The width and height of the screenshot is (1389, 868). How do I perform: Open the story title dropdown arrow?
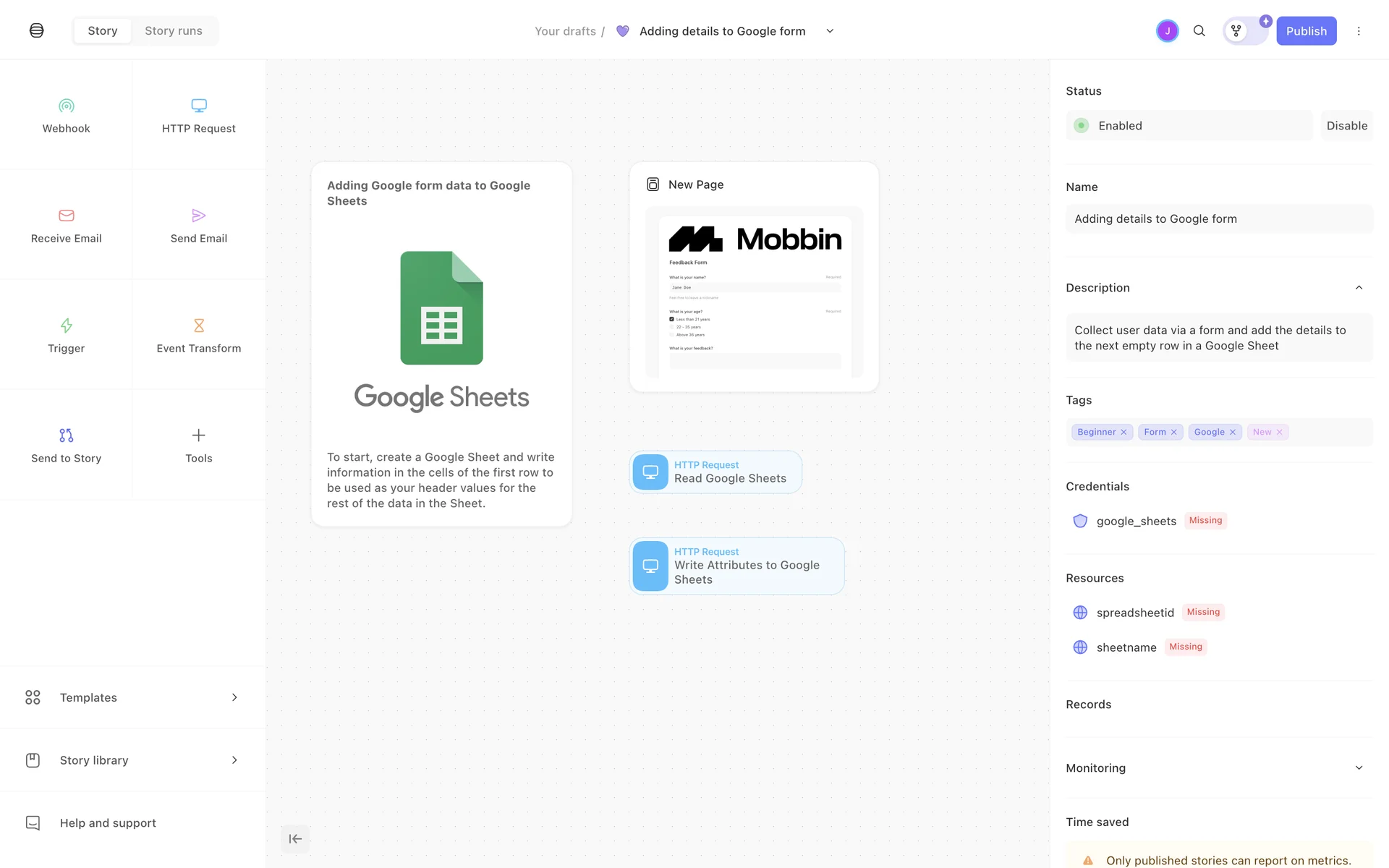[x=830, y=31]
